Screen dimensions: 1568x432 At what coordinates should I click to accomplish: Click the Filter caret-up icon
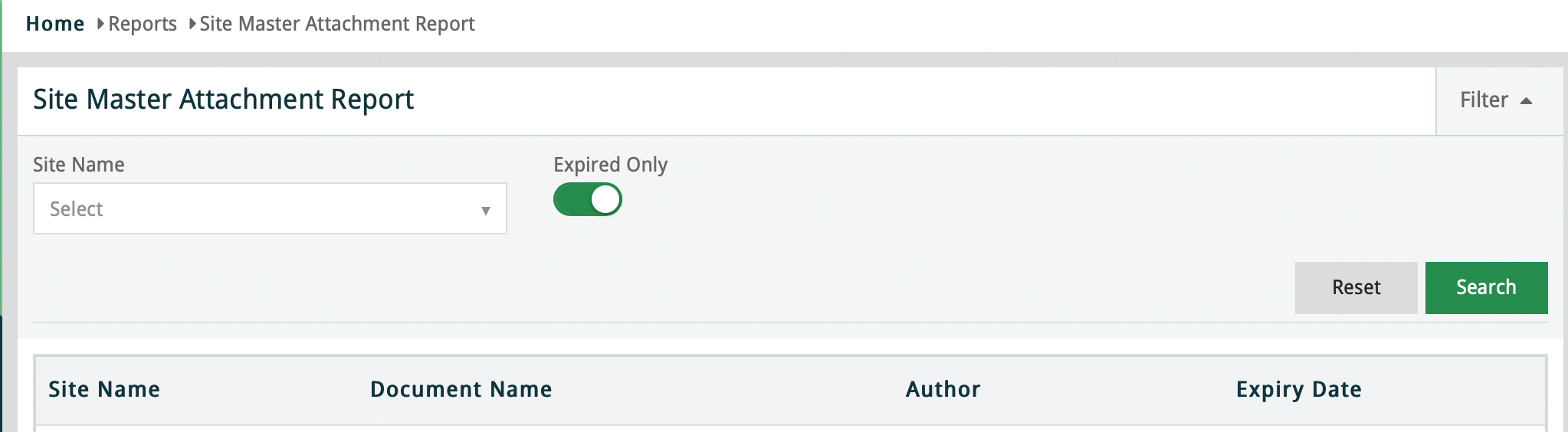point(1526,101)
